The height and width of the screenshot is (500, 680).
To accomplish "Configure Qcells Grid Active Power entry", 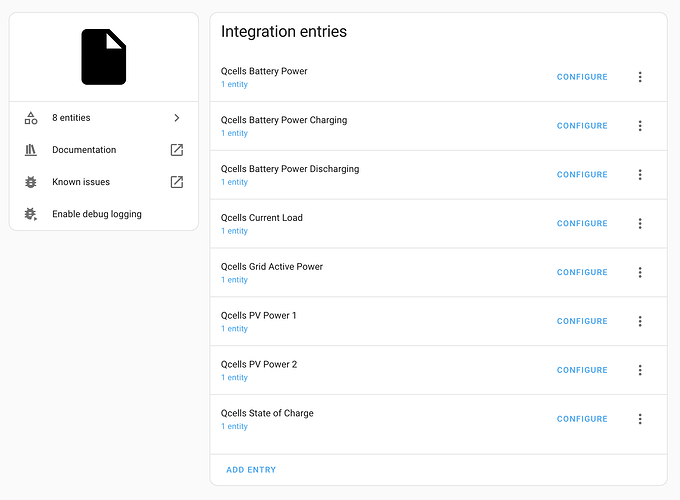I will point(582,272).
